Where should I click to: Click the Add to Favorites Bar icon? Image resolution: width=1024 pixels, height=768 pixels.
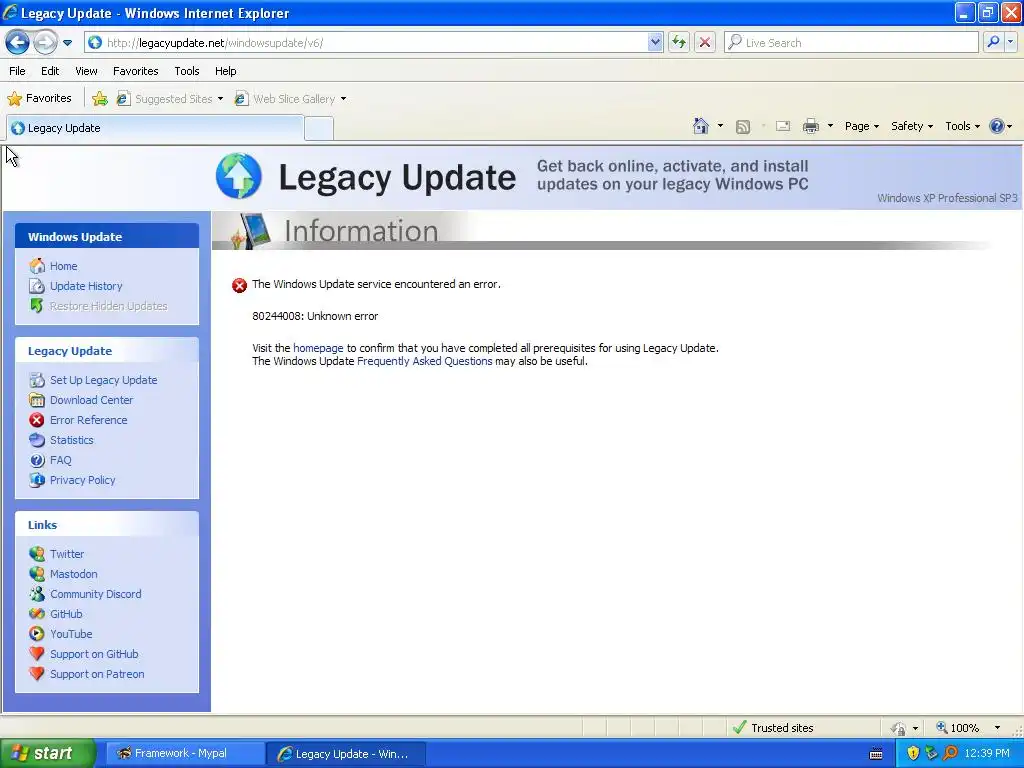point(100,99)
